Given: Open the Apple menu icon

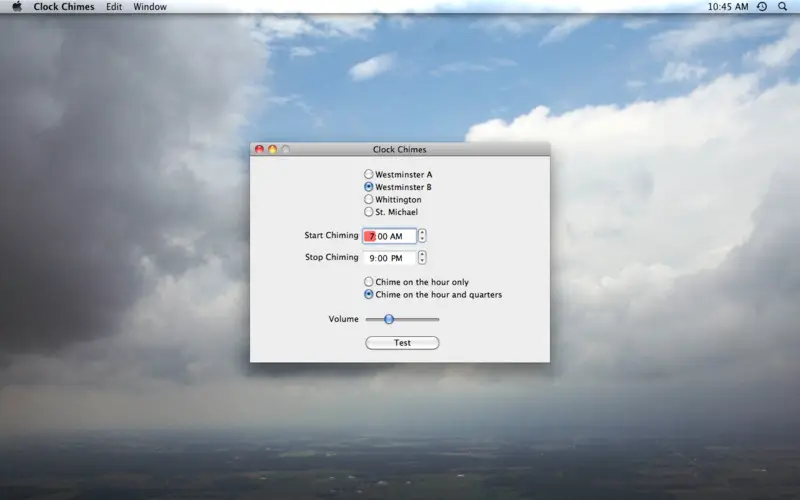Looking at the screenshot, I should click(x=17, y=7).
